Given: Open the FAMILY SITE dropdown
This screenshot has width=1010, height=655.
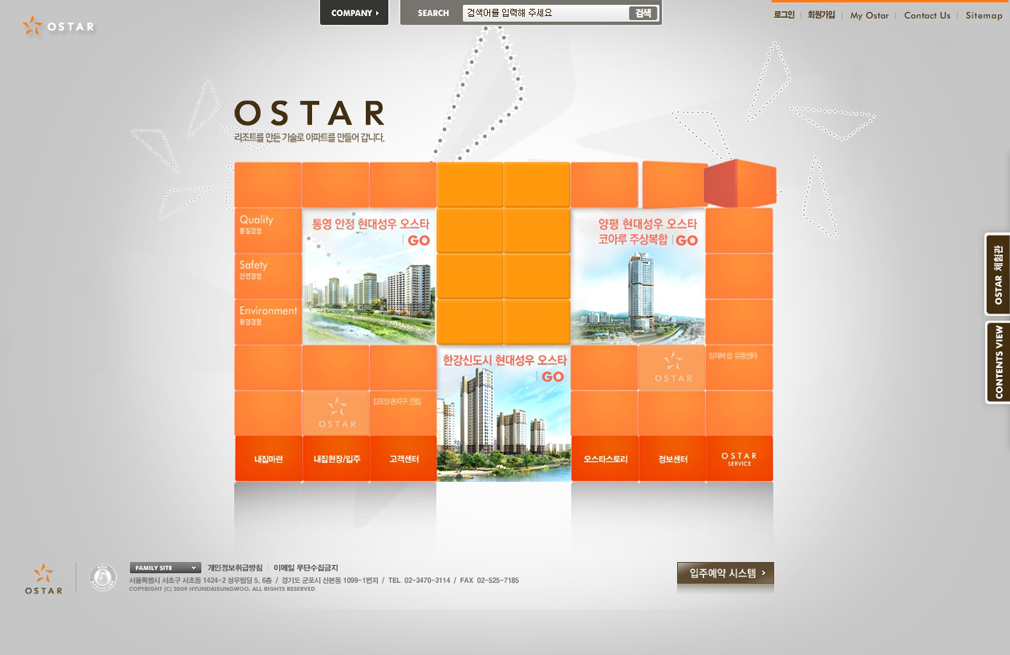Looking at the screenshot, I should point(165,568).
